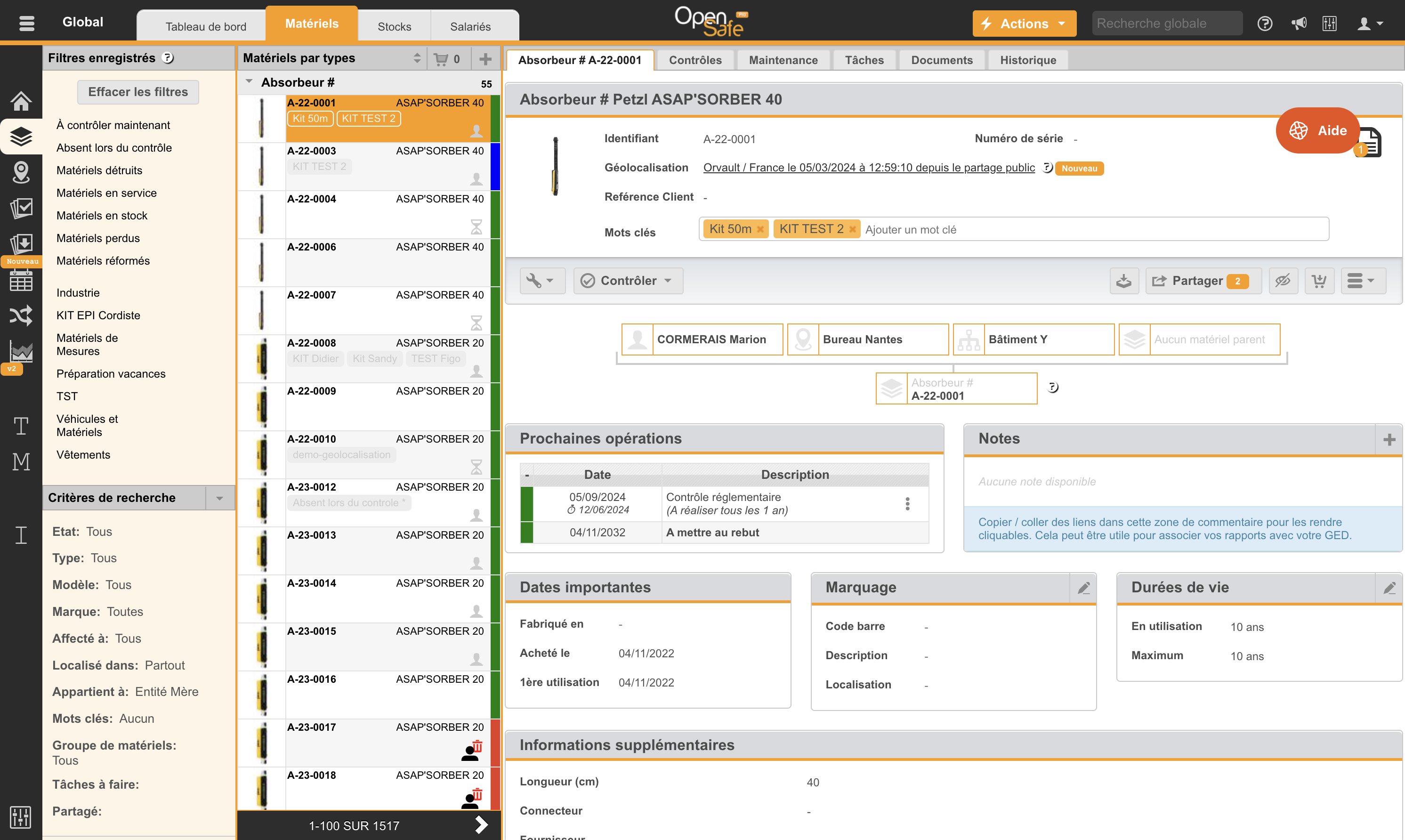Viewport: 1405px width, 840px height.
Task: Open the Aide help button
Action: 1317,130
